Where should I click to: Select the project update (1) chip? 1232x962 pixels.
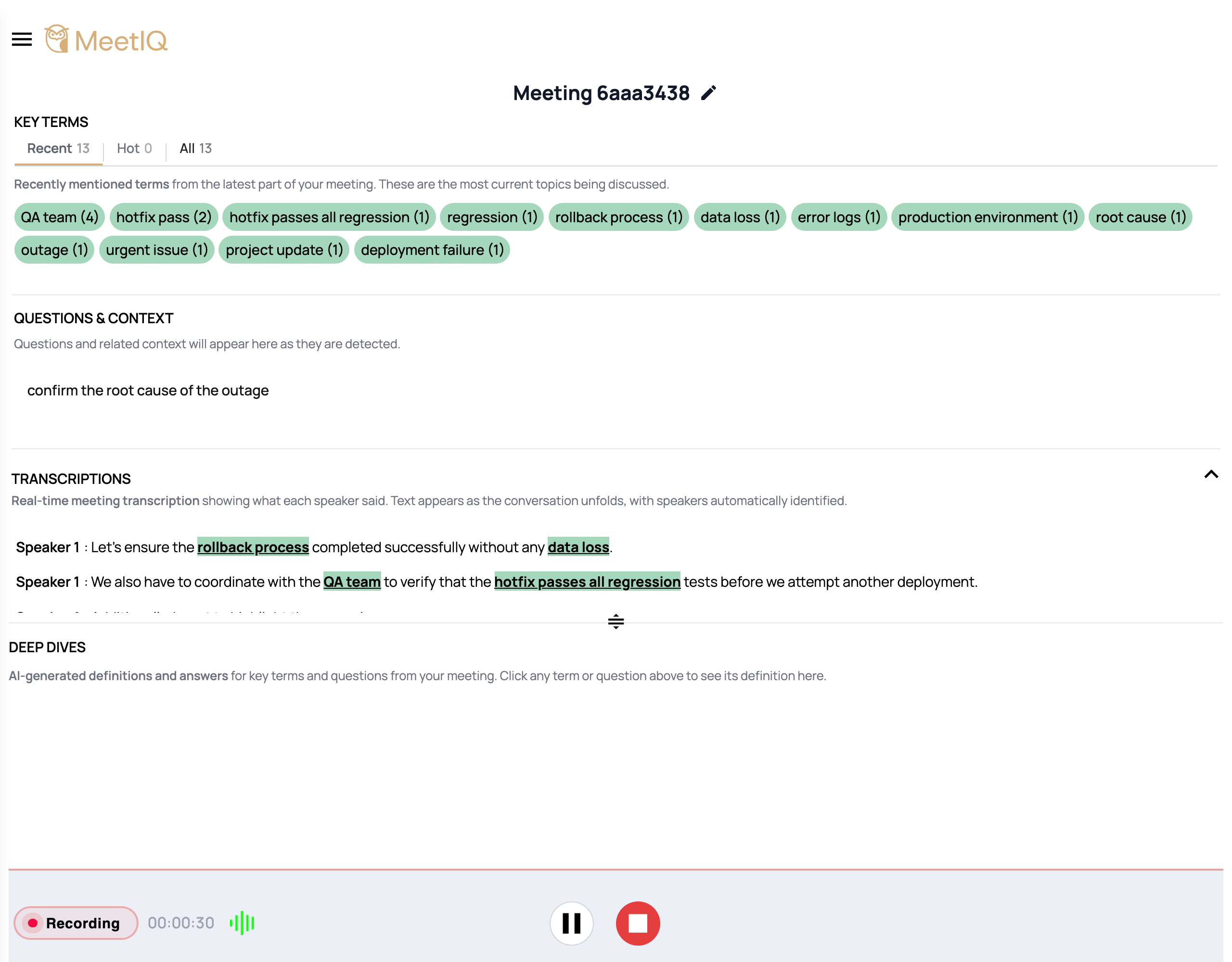pyautogui.click(x=284, y=250)
